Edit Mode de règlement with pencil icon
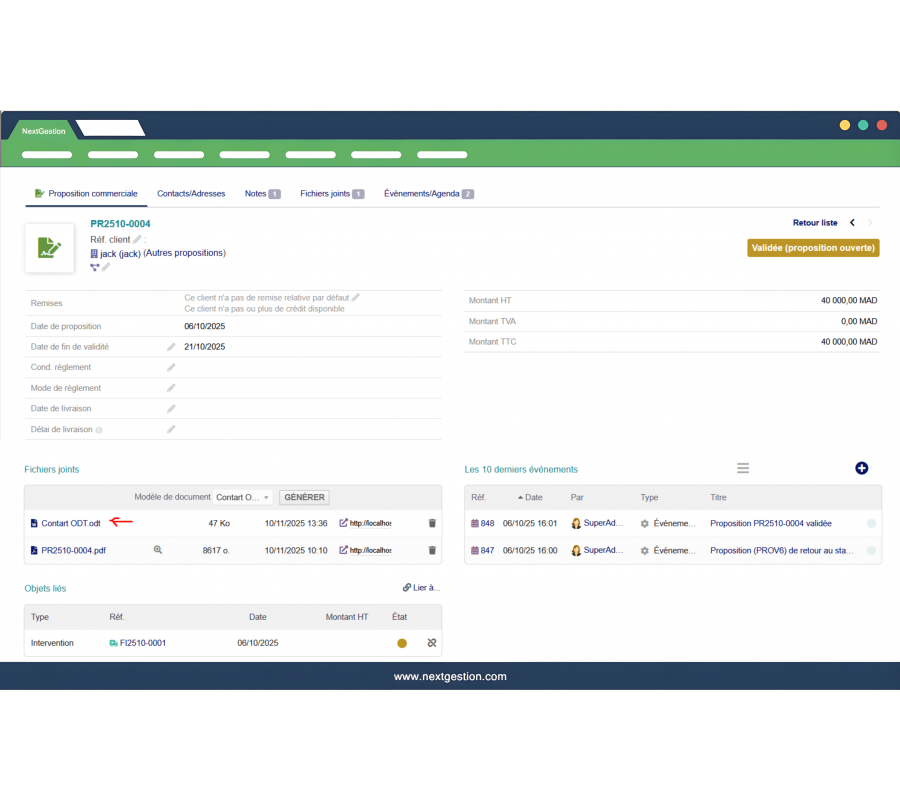Image resolution: width=900 pixels, height=800 pixels. [x=171, y=388]
